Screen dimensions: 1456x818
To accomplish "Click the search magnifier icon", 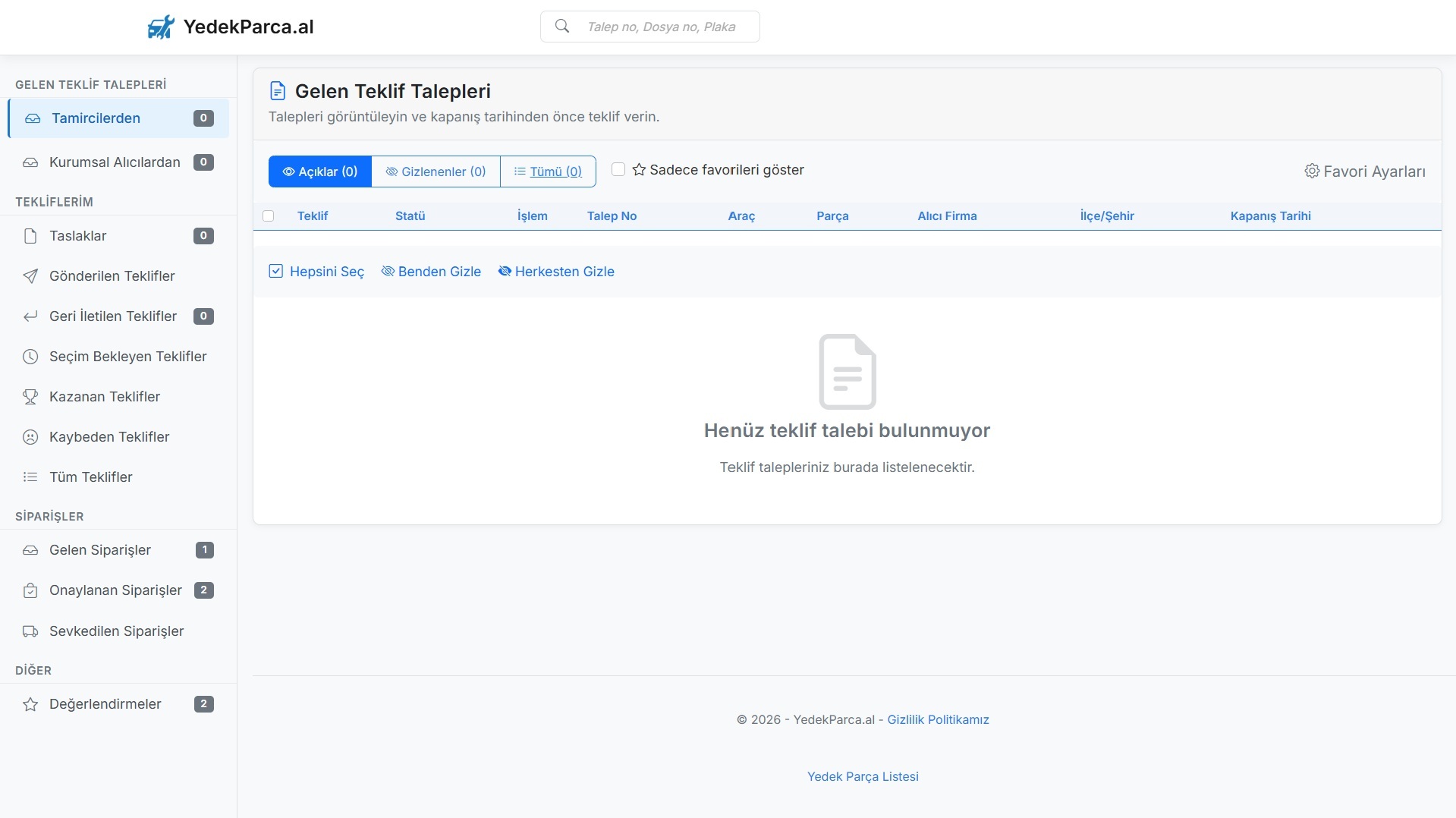I will pyautogui.click(x=562, y=27).
